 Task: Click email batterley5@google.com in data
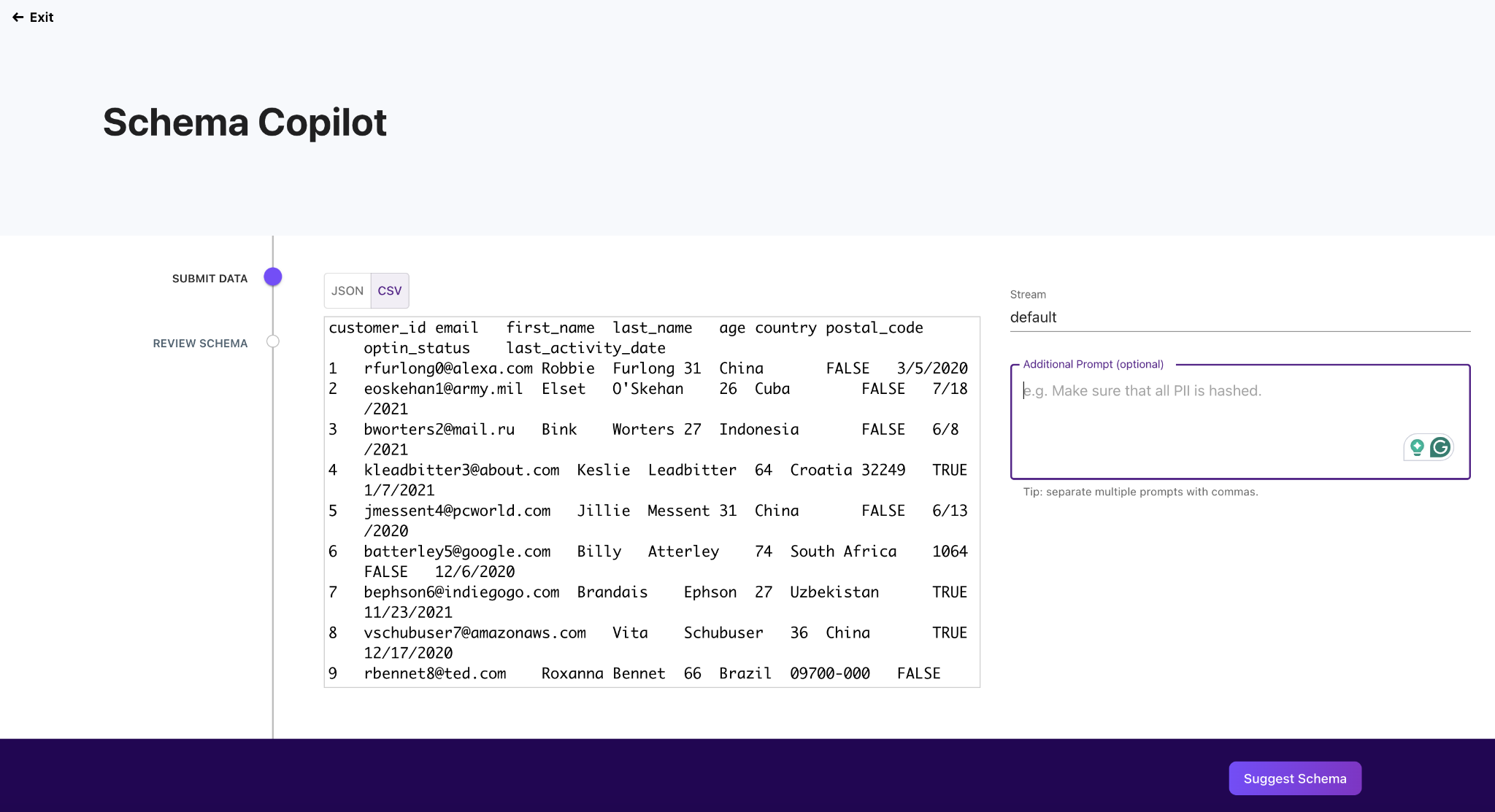click(457, 552)
